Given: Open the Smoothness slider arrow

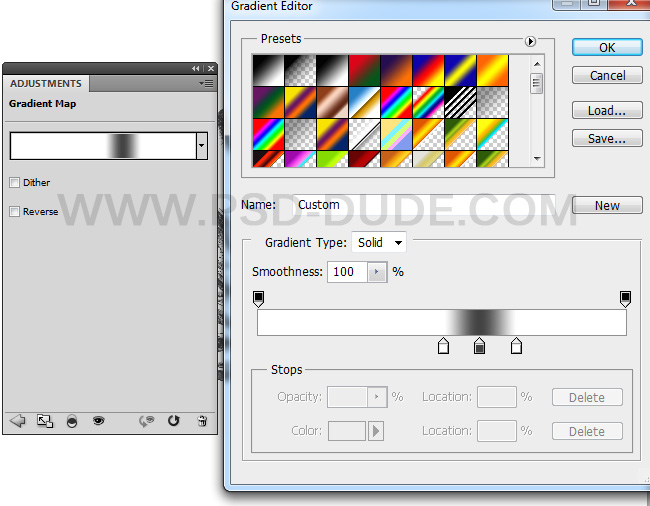Looking at the screenshot, I should (x=377, y=272).
